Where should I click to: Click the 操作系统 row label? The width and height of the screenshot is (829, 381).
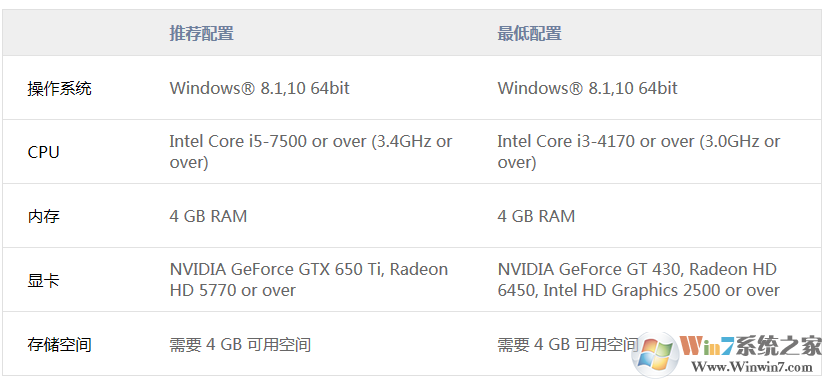(59, 88)
